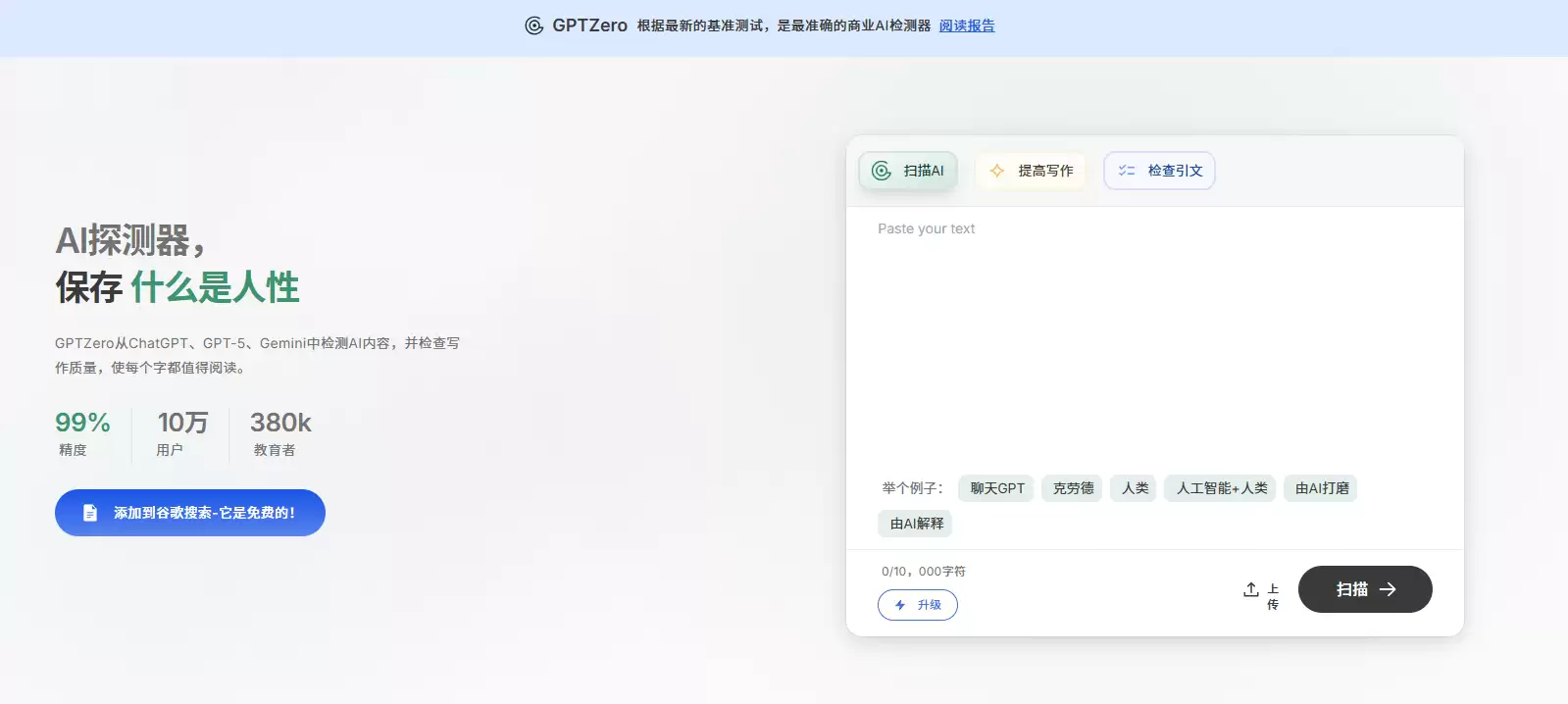Choose the 克劳德 example chip
1568x704 pixels.
click(x=1072, y=488)
